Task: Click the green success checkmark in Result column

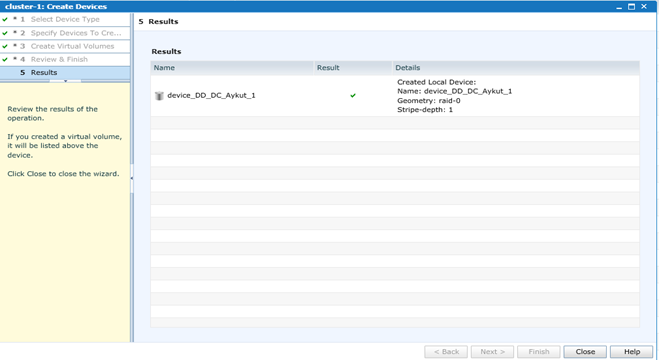Action: point(353,95)
